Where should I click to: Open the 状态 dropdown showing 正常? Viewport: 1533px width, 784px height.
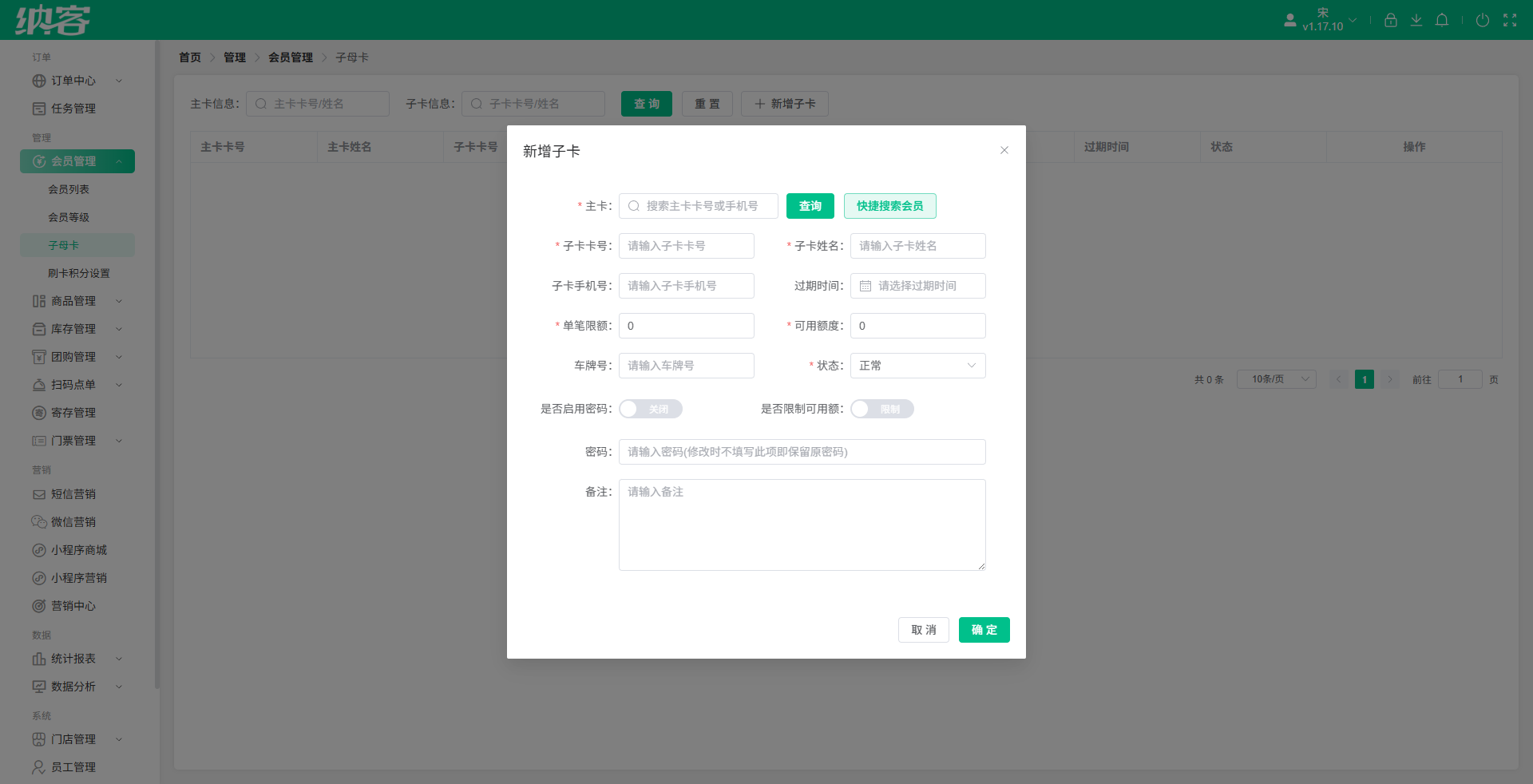pyautogui.click(x=917, y=366)
